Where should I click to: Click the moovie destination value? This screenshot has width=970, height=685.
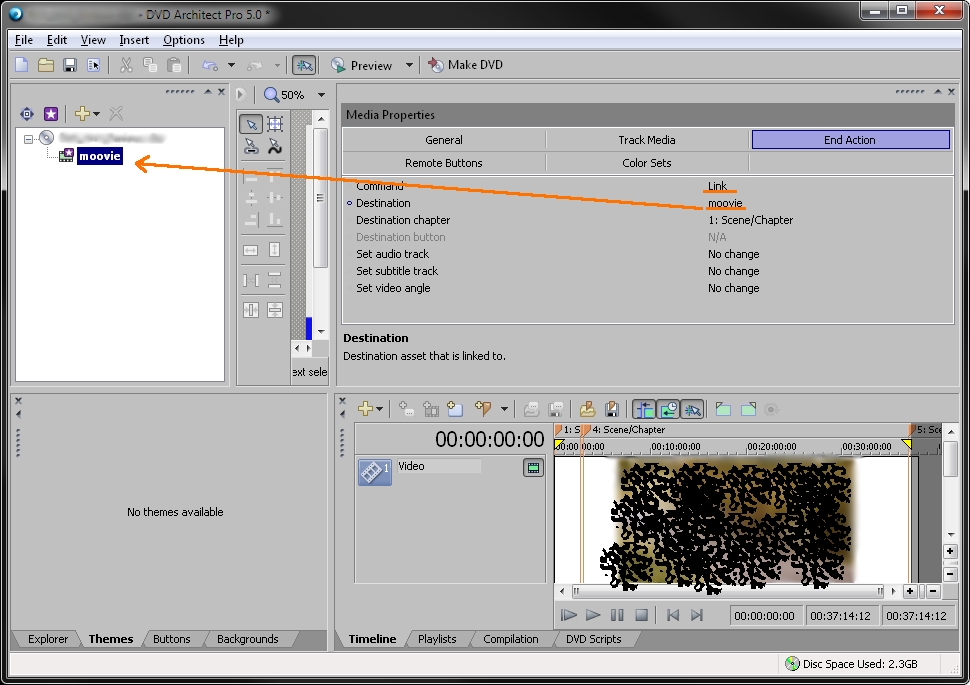pos(725,203)
